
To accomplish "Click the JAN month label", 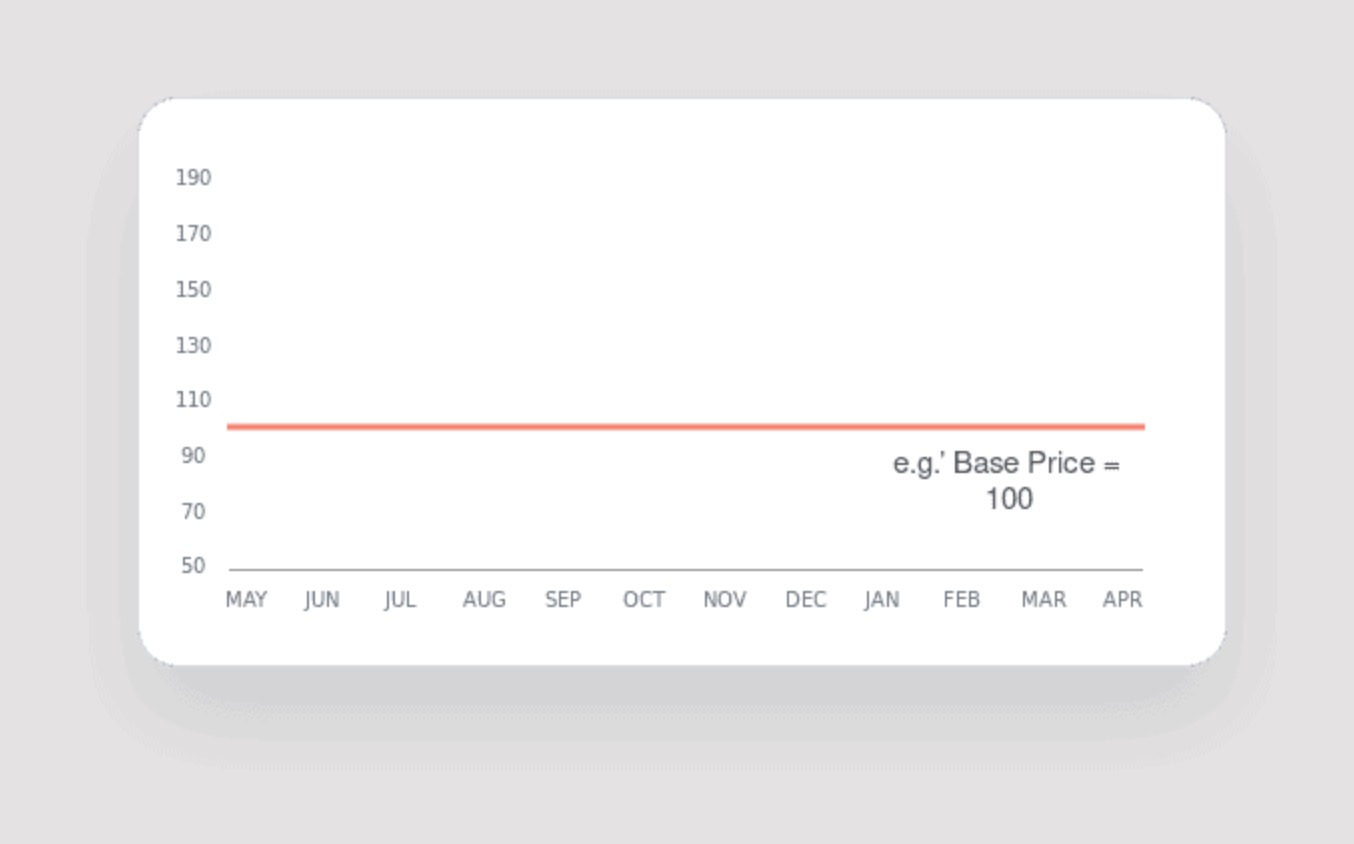I will coord(882,599).
